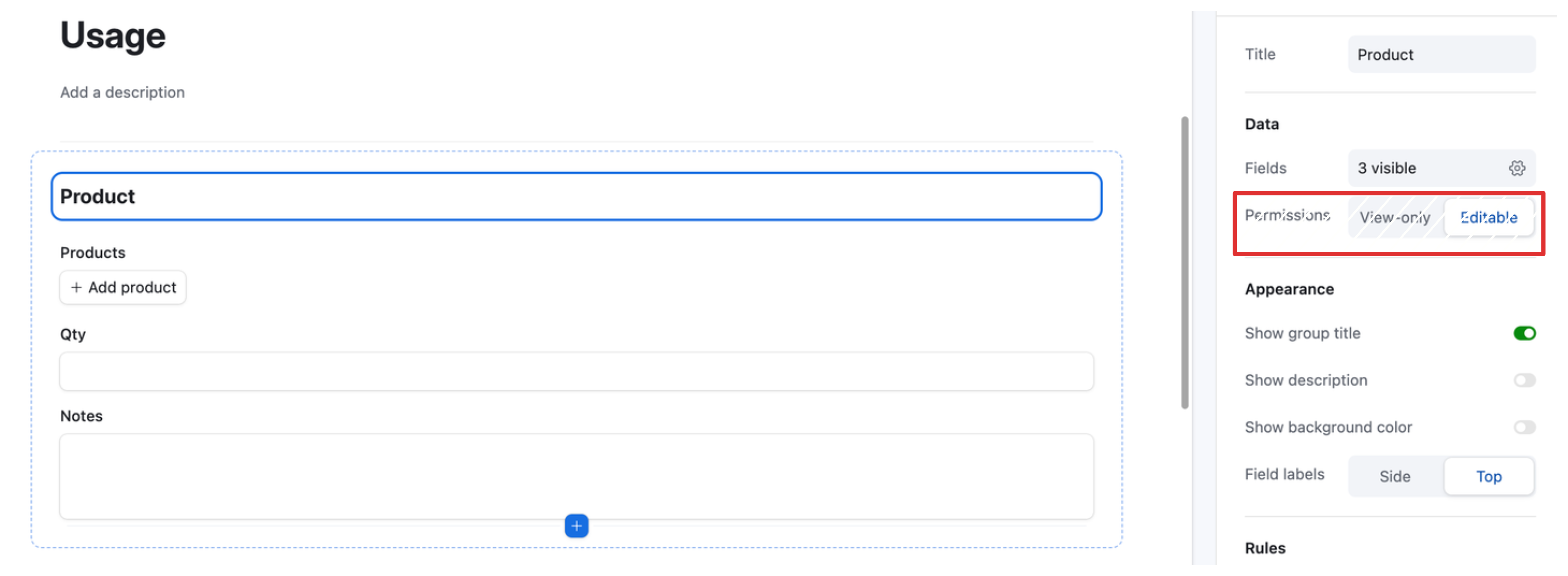Click inside the Qty input field
The height and width of the screenshot is (576, 1568).
576,371
